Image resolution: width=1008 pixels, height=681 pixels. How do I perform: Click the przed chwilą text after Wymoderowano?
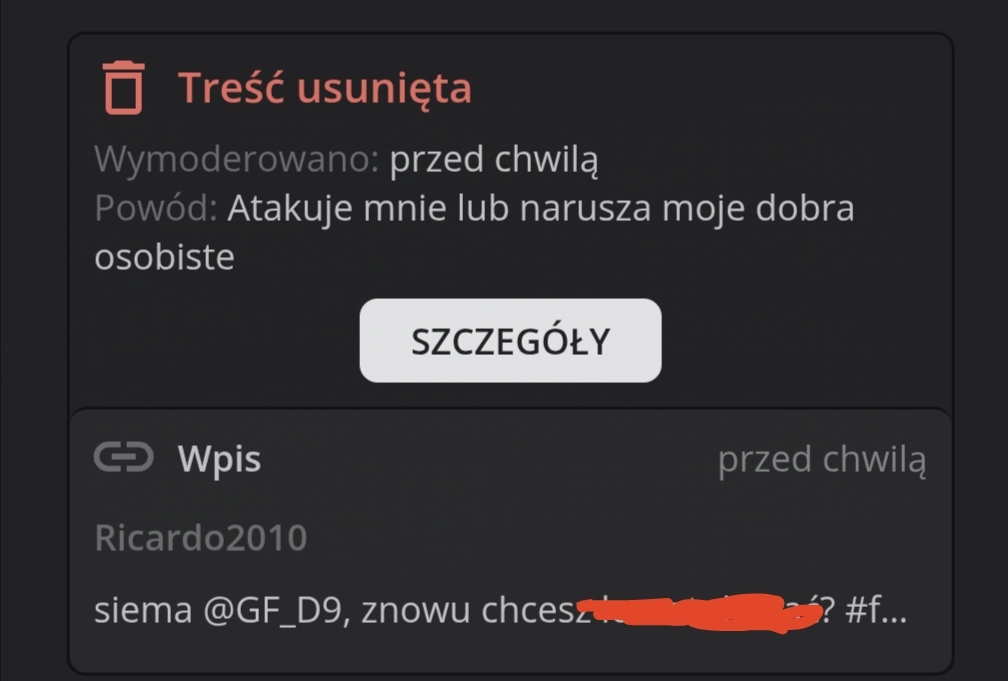point(494,159)
